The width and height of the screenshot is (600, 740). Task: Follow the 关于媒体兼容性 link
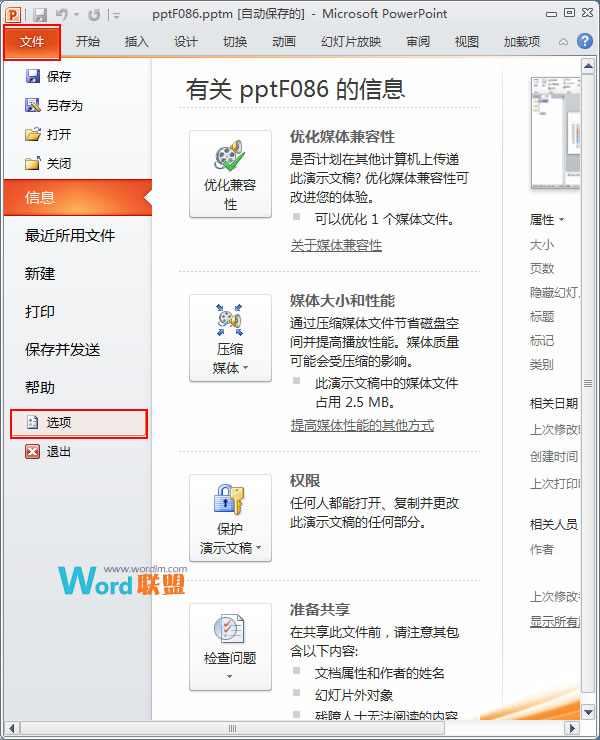pyautogui.click(x=336, y=245)
